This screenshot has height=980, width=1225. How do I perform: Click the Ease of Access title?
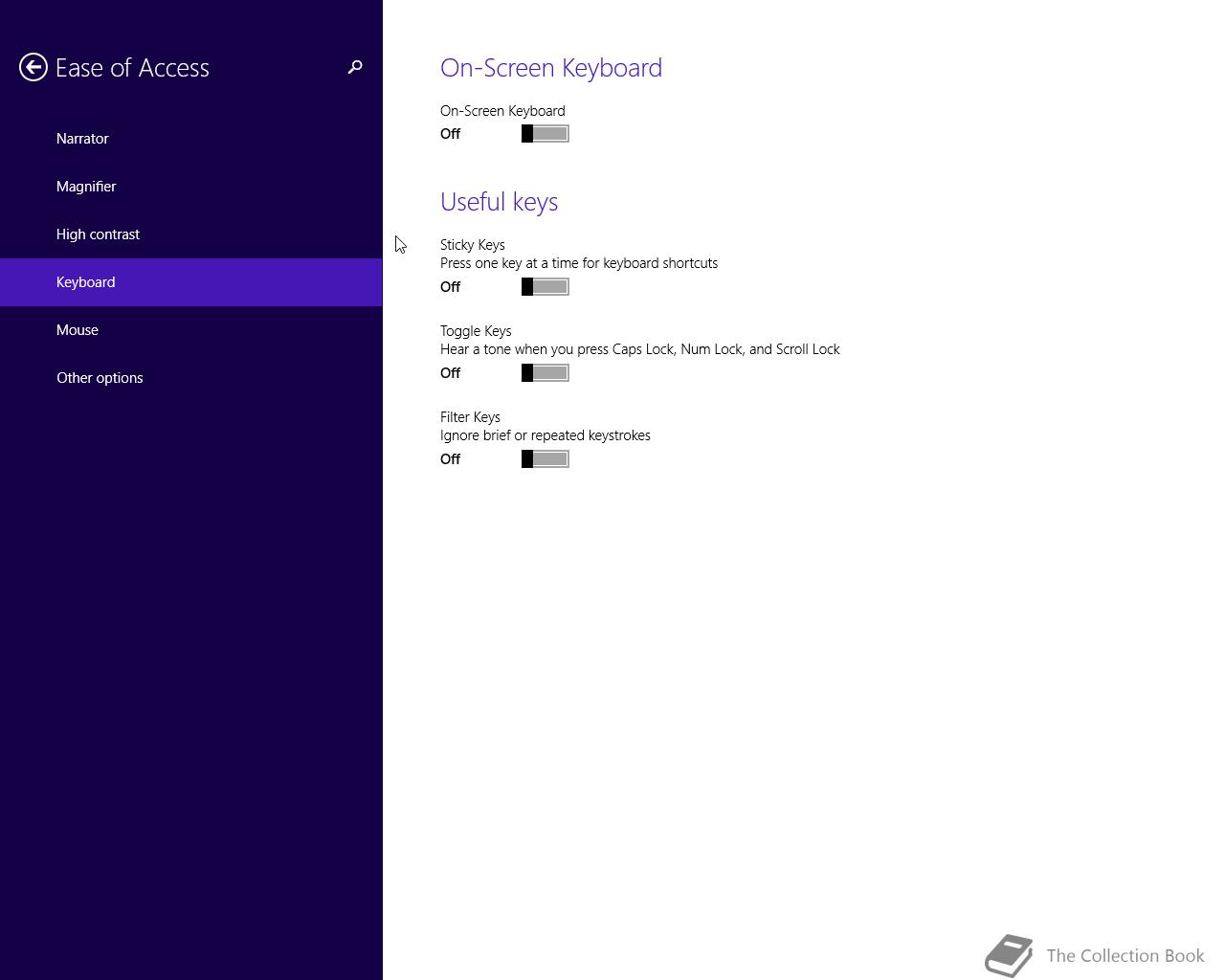[132, 68]
